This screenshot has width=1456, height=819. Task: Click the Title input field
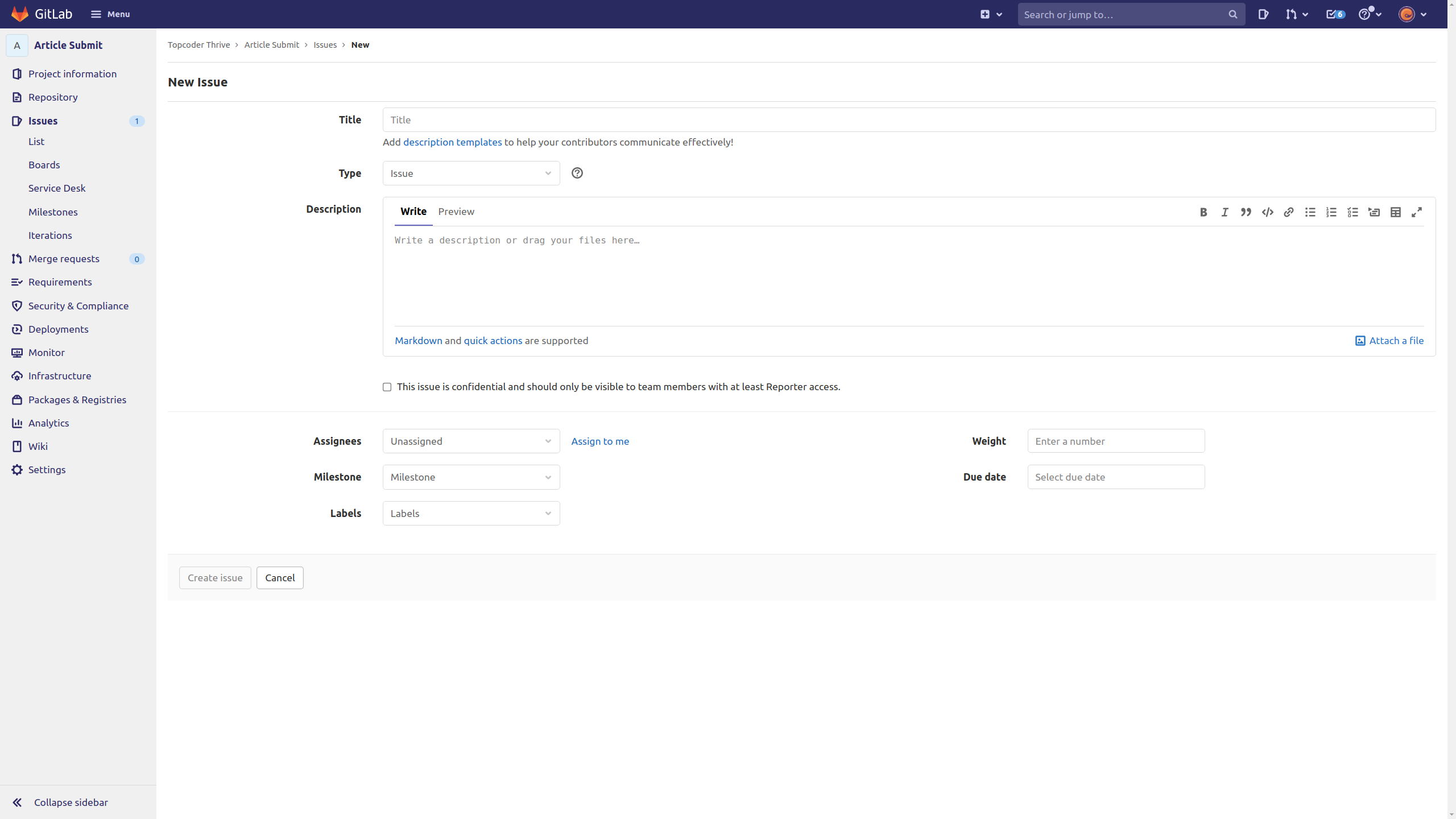(908, 120)
